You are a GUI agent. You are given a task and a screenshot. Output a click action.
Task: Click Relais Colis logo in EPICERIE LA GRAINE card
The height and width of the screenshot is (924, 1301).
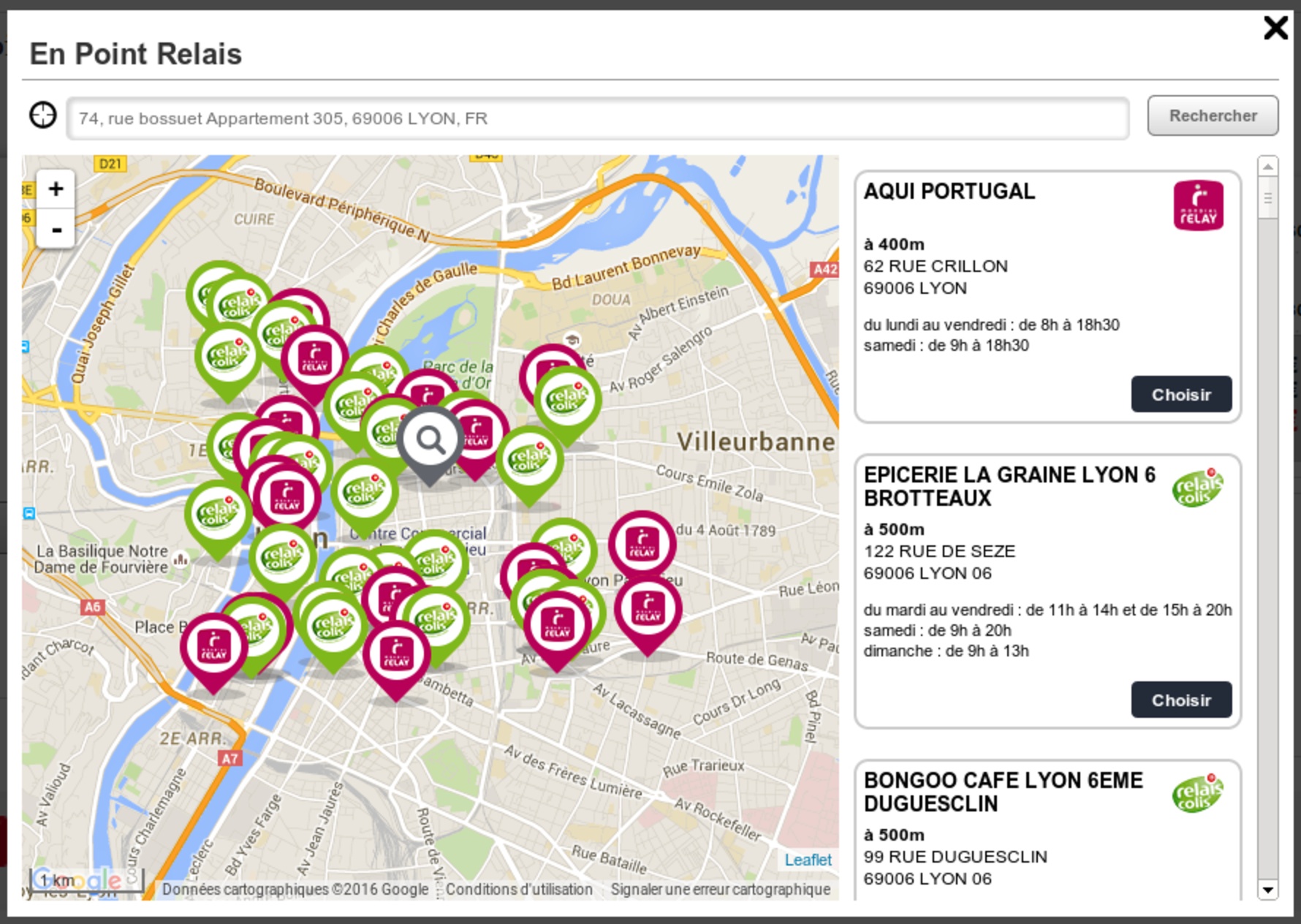(1197, 488)
